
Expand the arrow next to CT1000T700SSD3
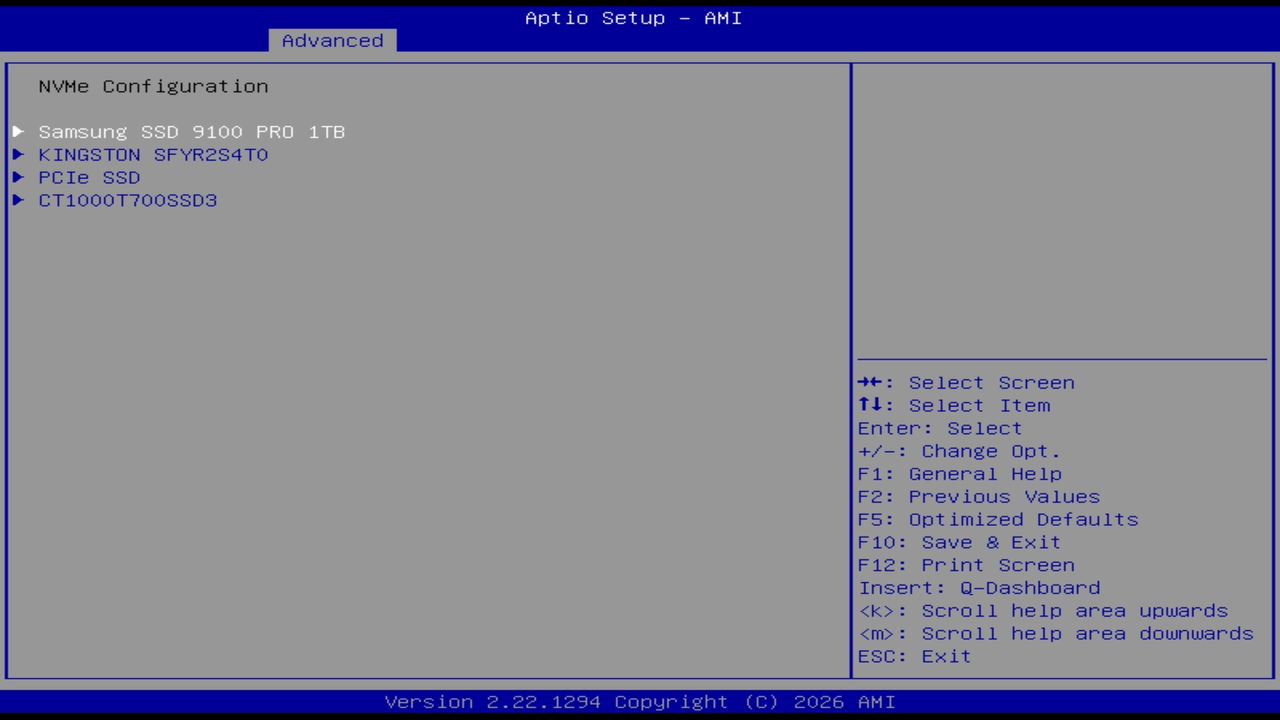tap(18, 200)
